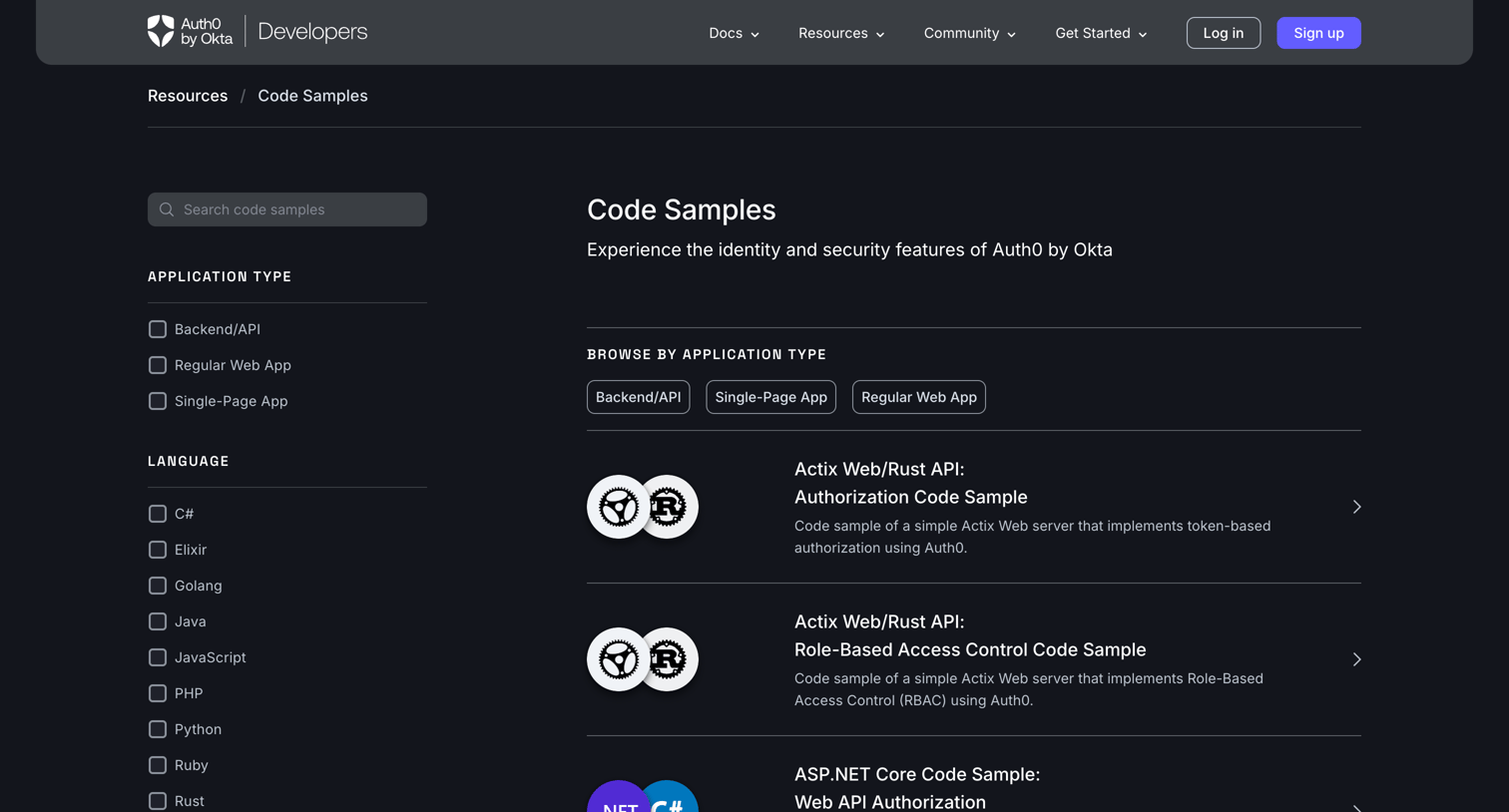Viewport: 1509px width, 812px height.
Task: Tick the Elixir language checkbox
Action: 158,550
